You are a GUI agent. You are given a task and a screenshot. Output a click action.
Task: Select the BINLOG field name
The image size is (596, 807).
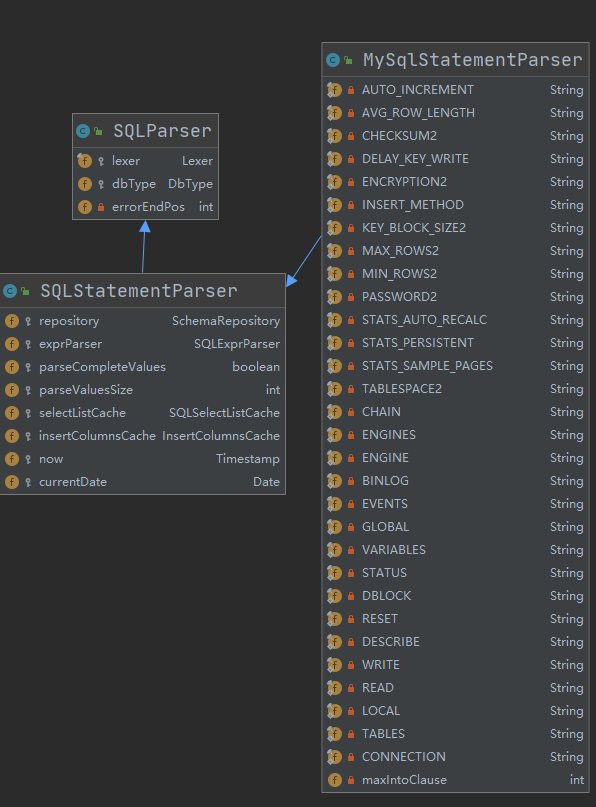click(385, 481)
